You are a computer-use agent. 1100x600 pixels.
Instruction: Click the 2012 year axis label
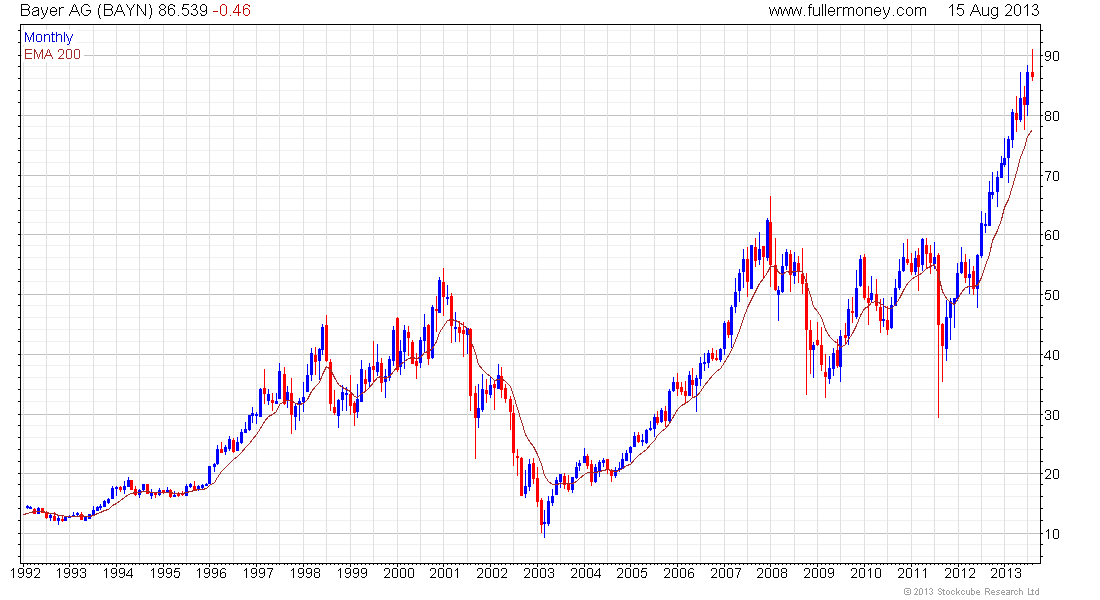(959, 573)
